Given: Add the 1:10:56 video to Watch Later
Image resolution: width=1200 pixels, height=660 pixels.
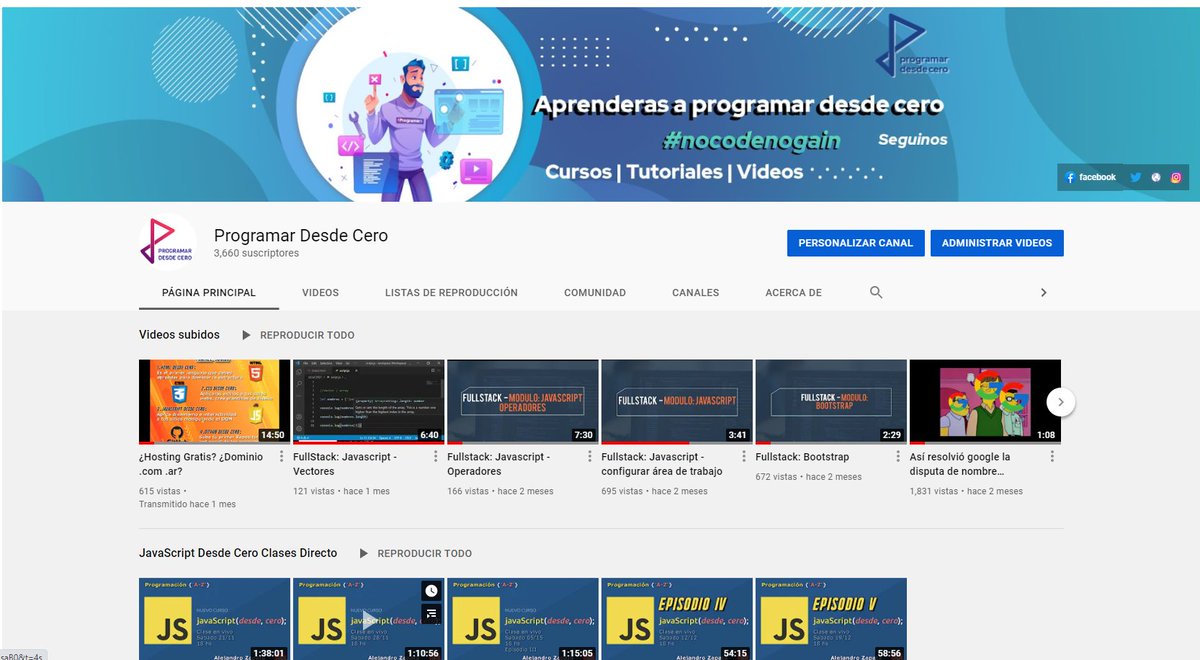Looking at the screenshot, I should tap(430, 591).
